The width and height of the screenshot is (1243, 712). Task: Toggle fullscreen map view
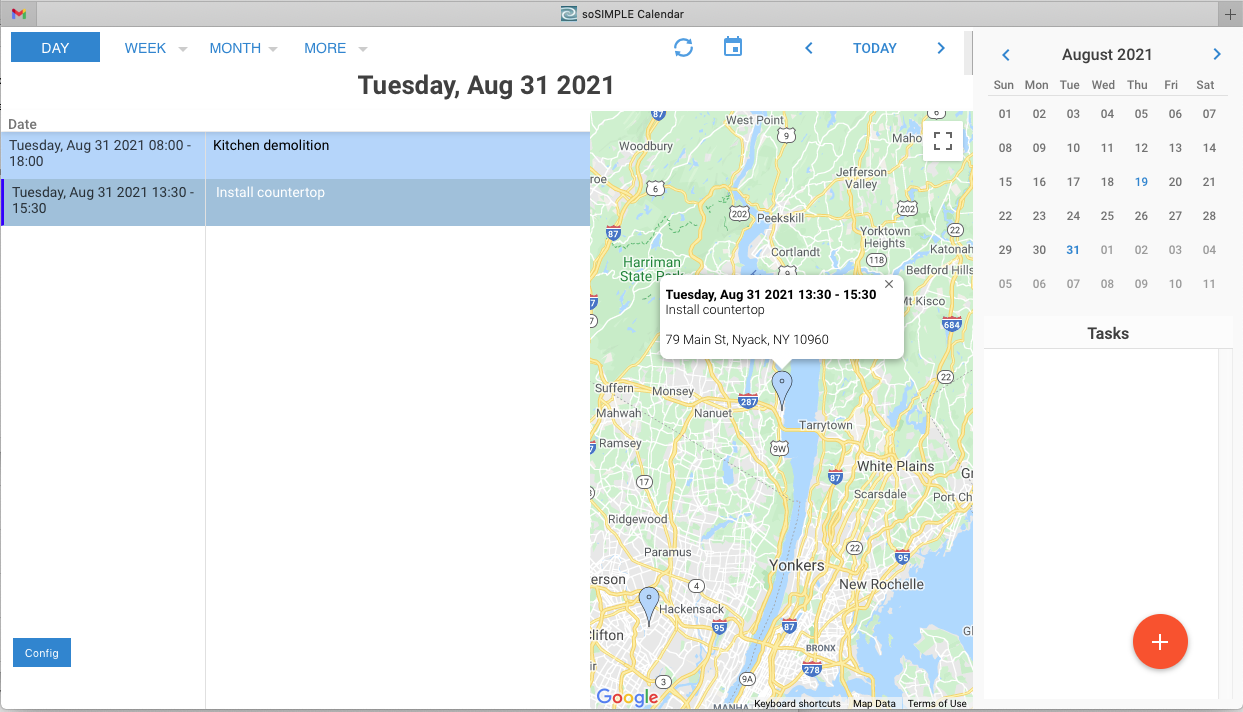[942, 141]
